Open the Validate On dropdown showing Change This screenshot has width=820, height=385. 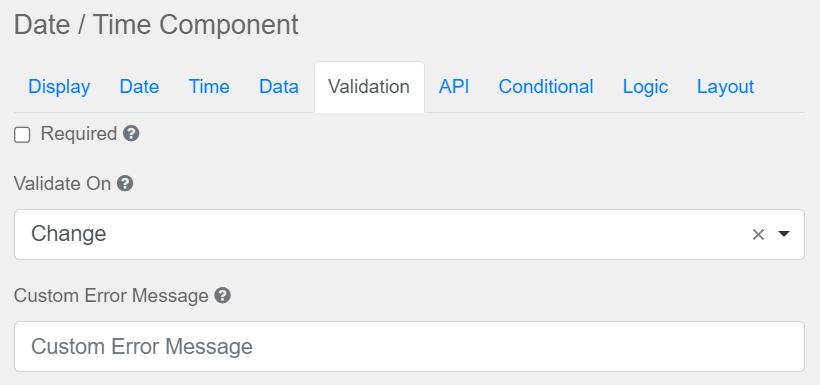point(409,234)
